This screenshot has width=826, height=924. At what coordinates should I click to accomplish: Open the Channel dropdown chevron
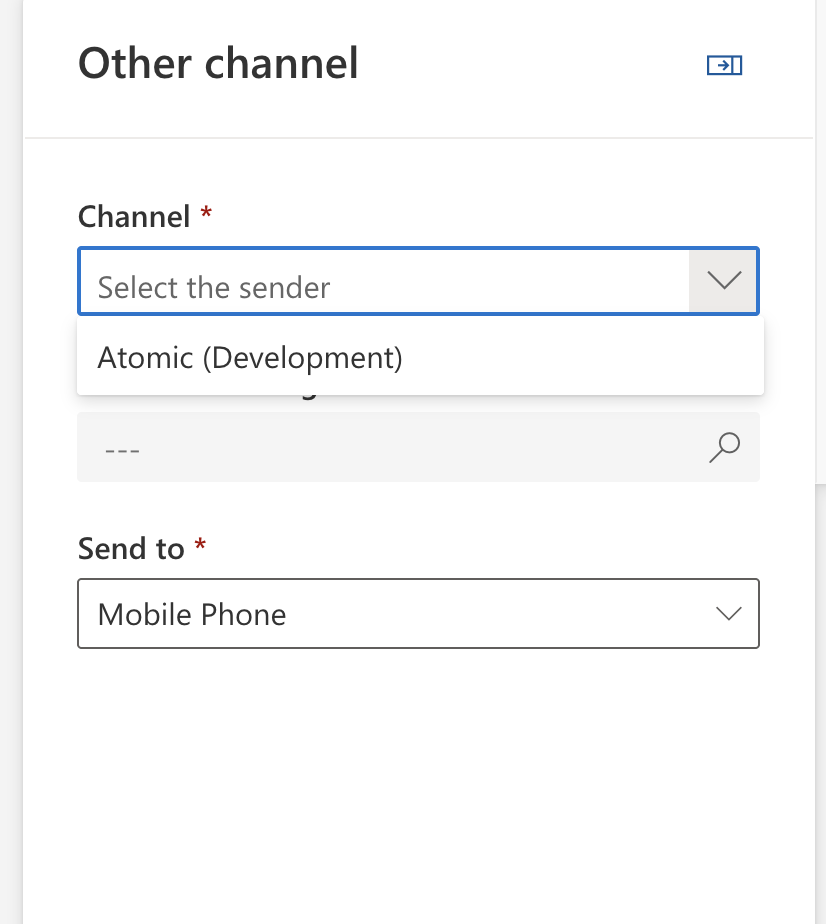coord(723,280)
